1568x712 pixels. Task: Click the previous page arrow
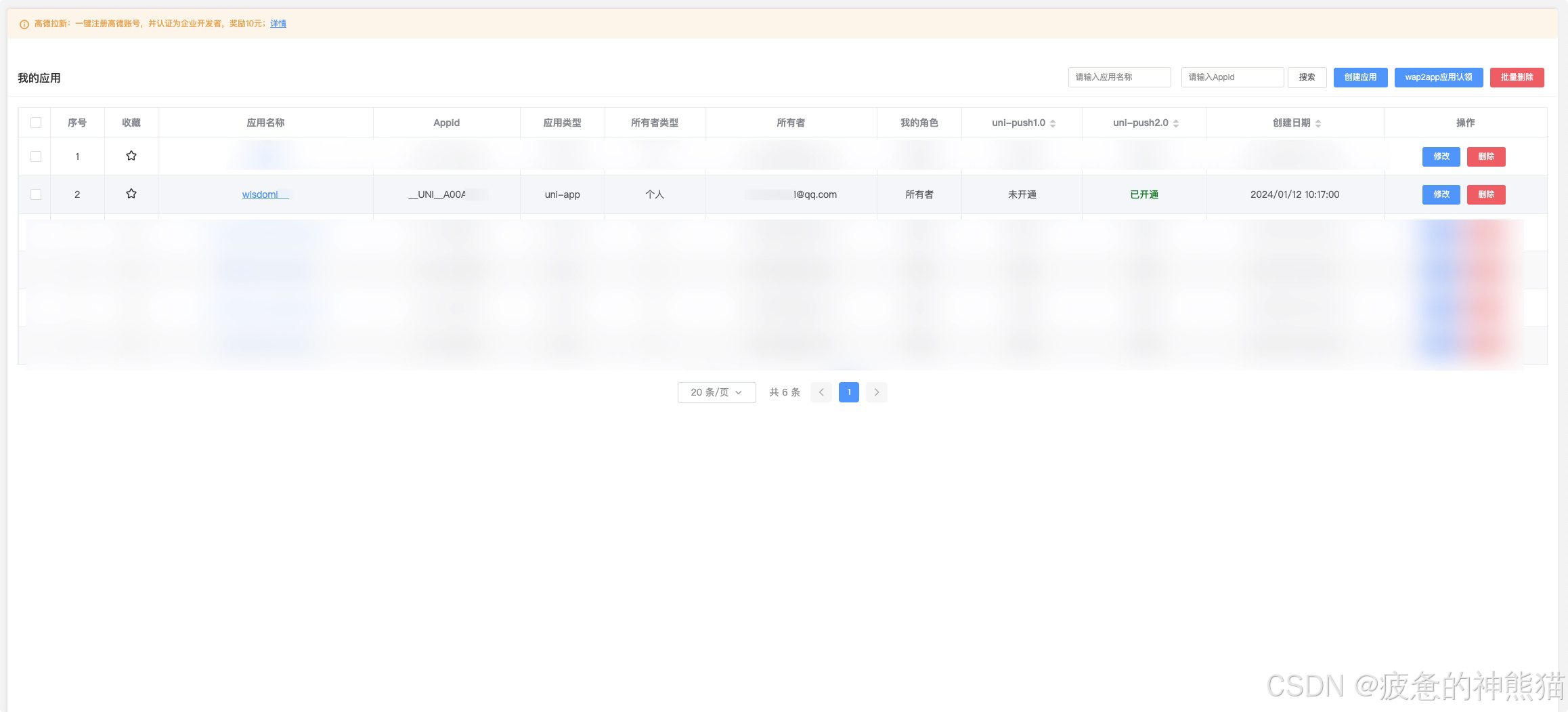tap(821, 392)
